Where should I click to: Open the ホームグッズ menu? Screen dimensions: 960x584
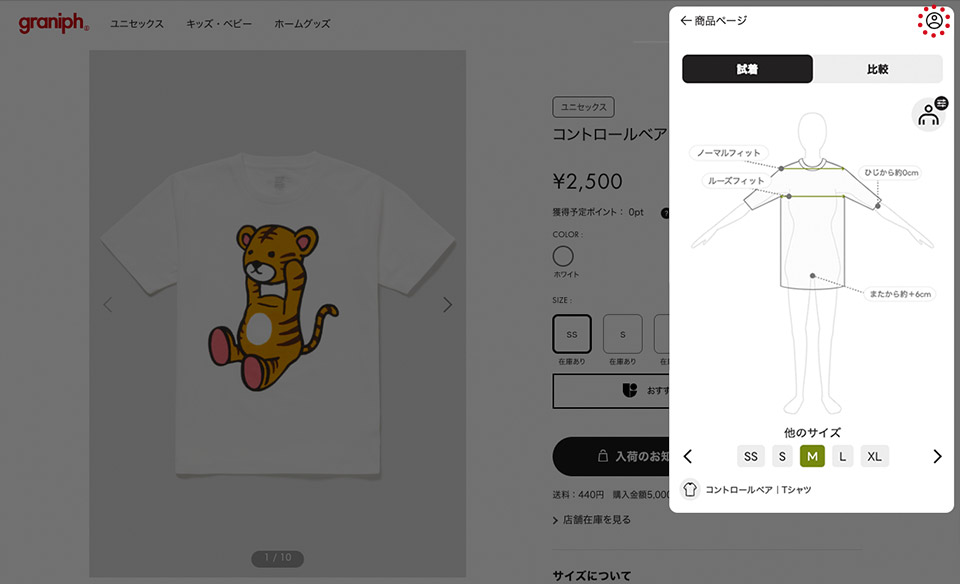pos(302,24)
